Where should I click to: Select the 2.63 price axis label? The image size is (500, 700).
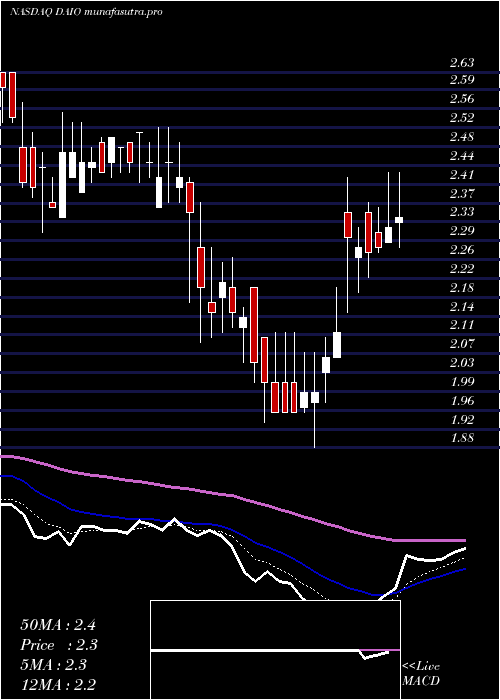pos(462,62)
